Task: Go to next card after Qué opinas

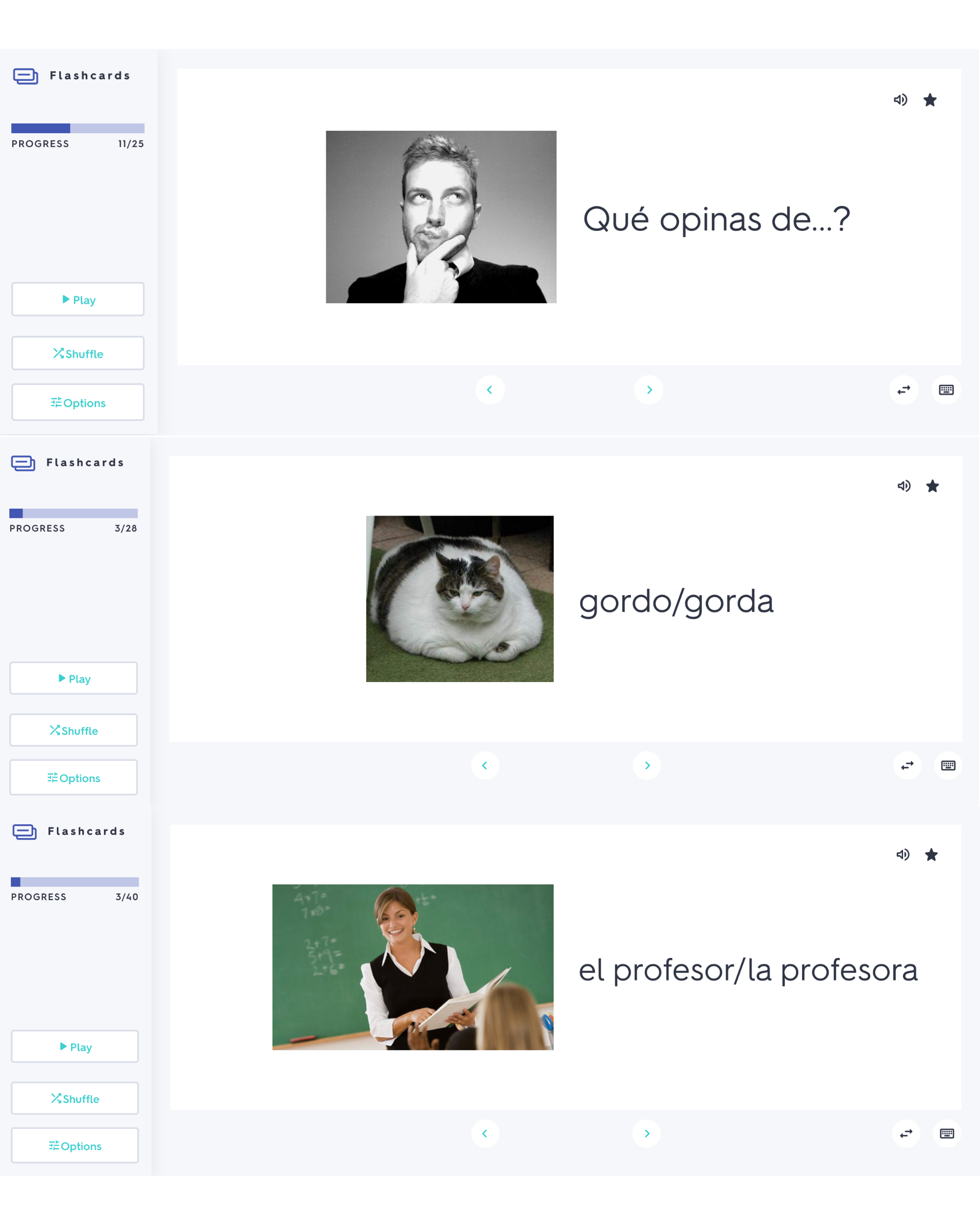Action: click(x=649, y=390)
